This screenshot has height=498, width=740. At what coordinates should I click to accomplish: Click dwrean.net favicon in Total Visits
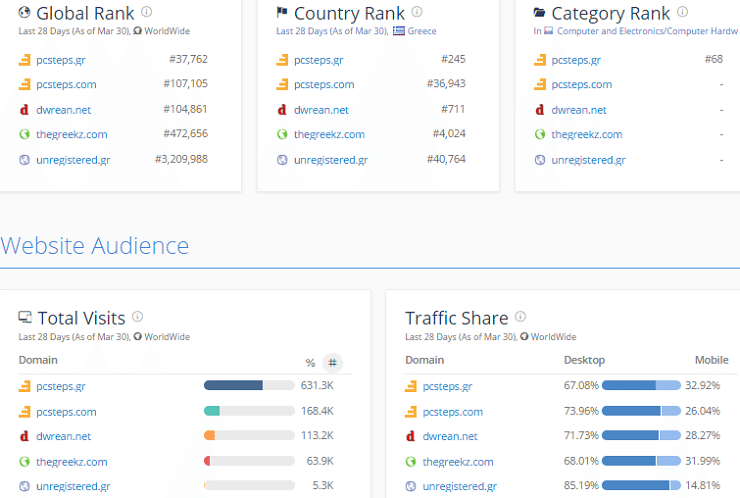[x=25, y=436]
